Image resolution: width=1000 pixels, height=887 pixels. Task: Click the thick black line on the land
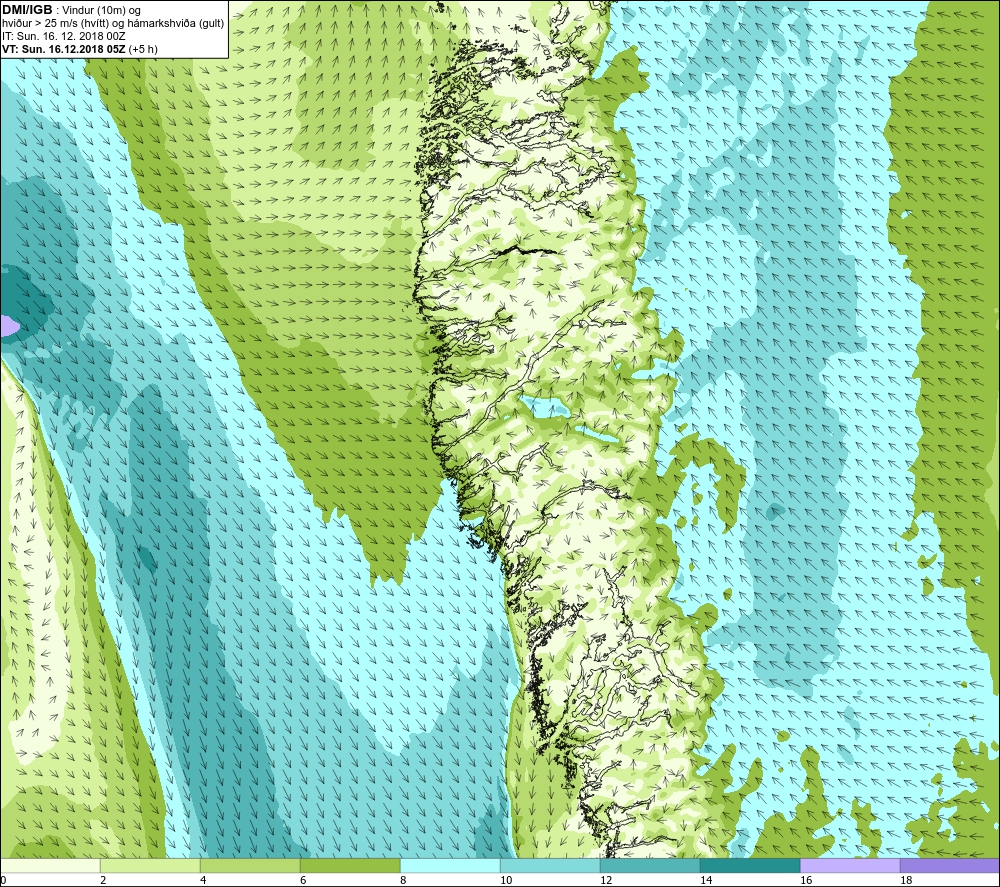pyautogui.click(x=527, y=251)
